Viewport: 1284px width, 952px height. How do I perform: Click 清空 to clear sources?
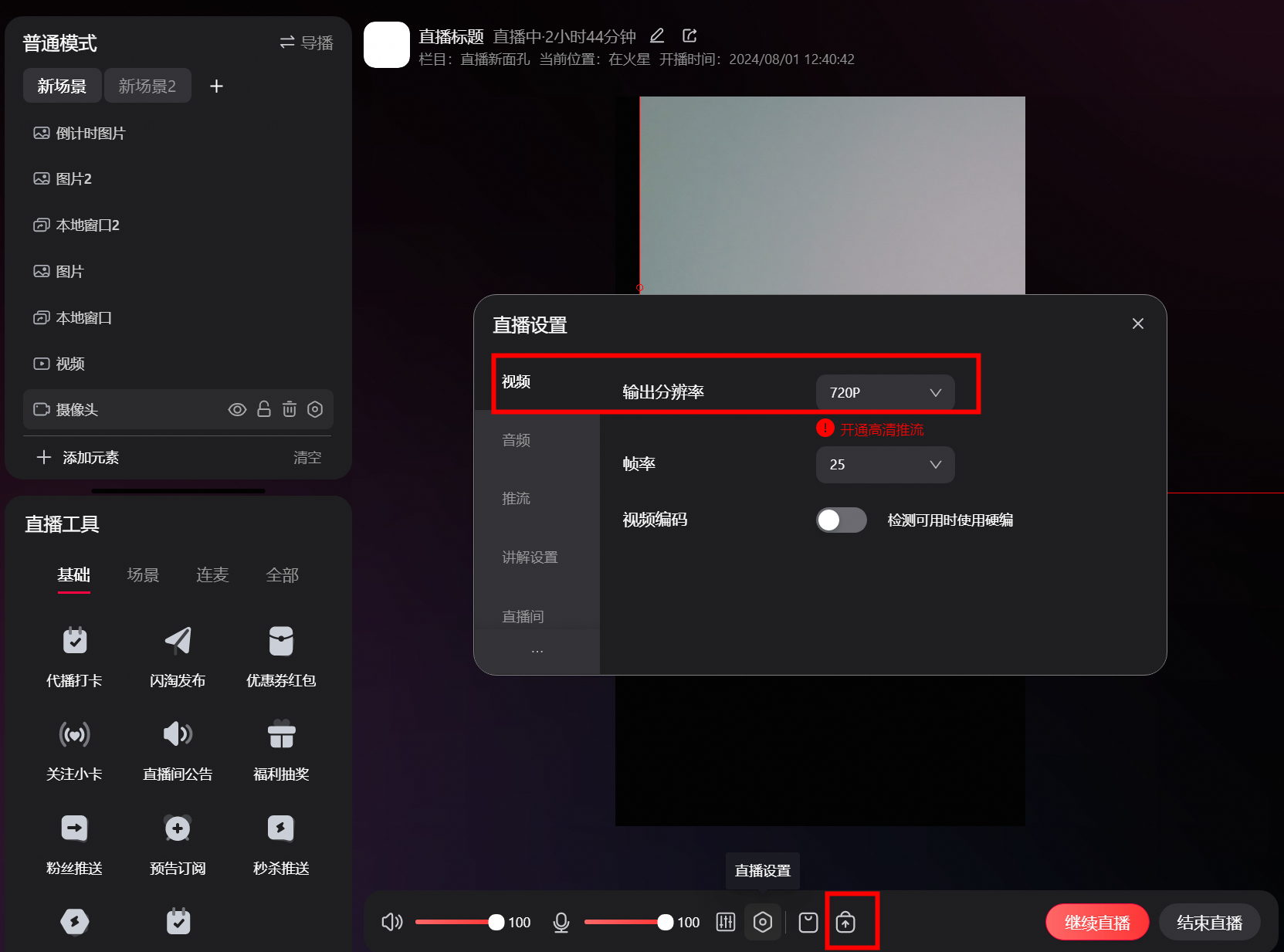pos(307,457)
